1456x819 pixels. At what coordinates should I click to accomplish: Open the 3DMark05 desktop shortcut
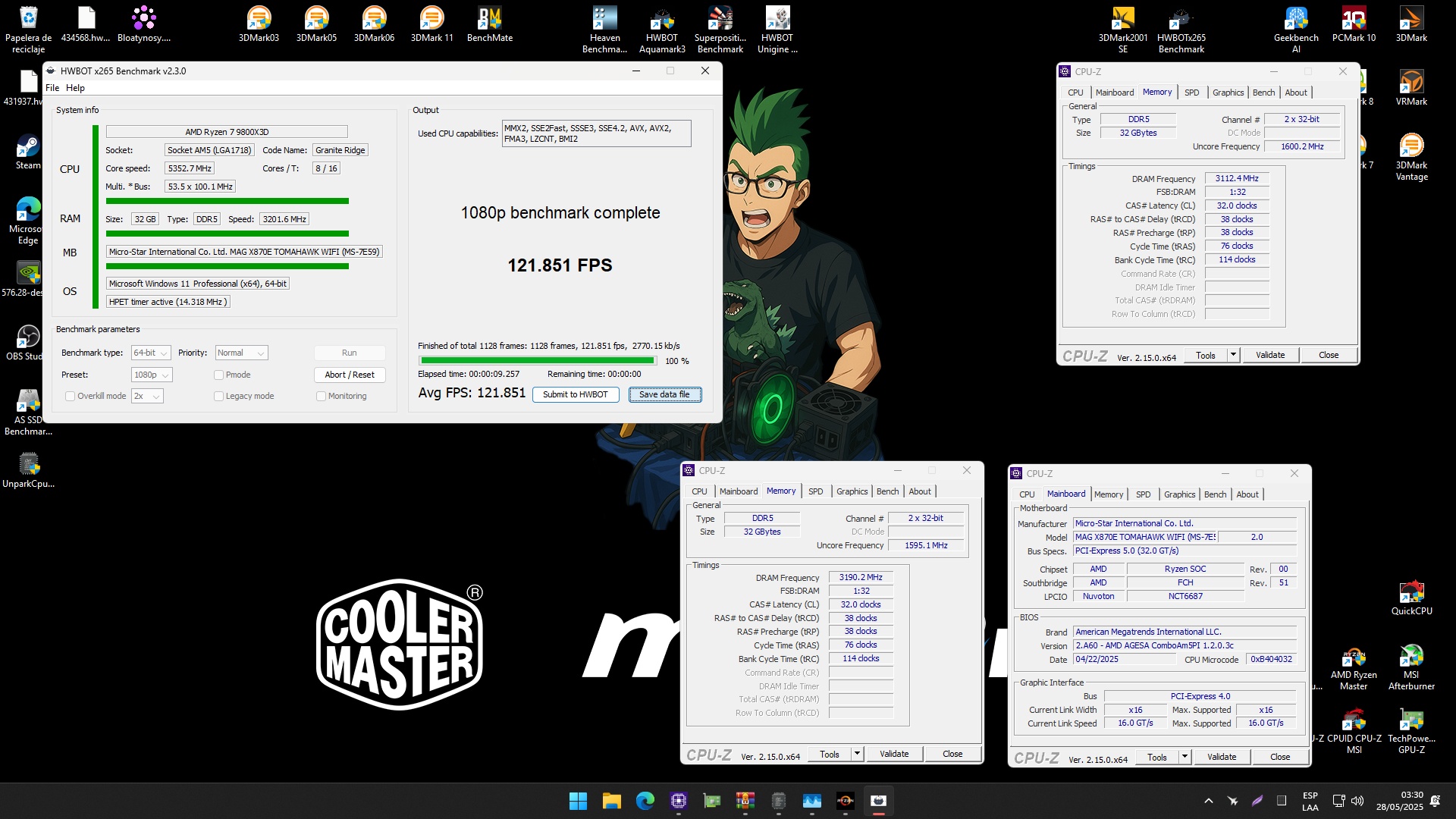click(316, 24)
